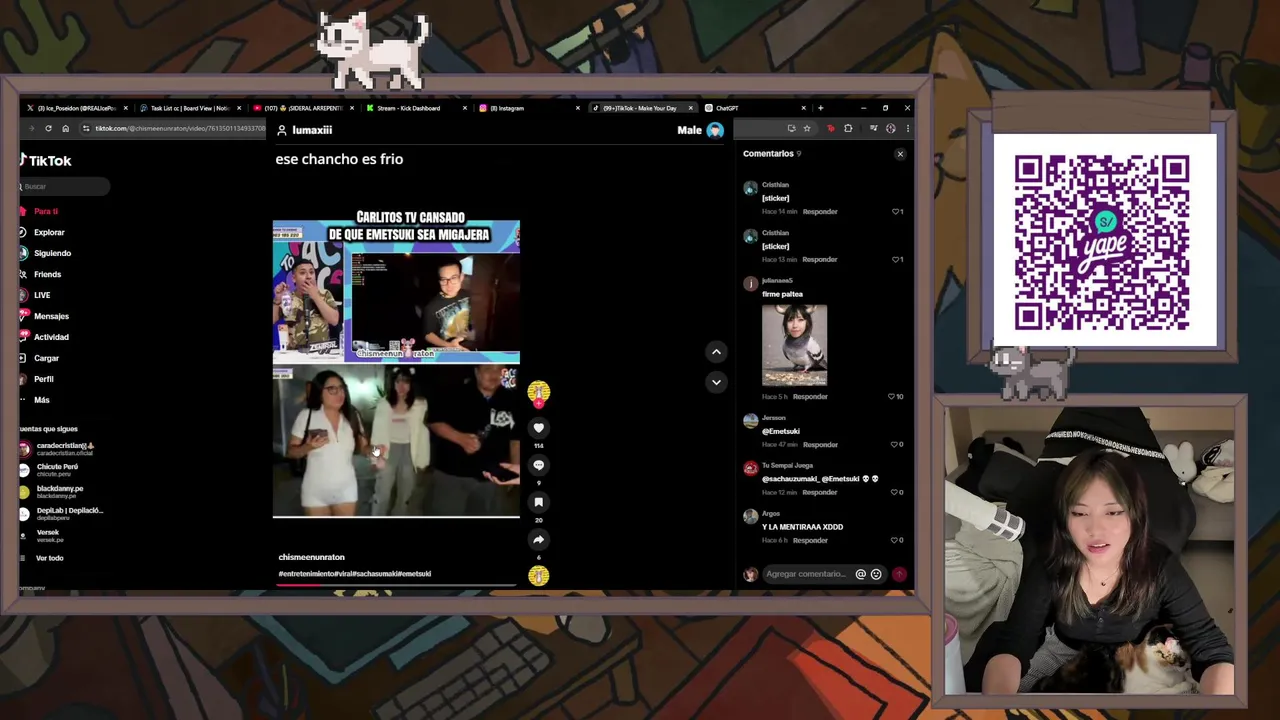Like Cristhian's sticker comment from 14 min ago

898,212
